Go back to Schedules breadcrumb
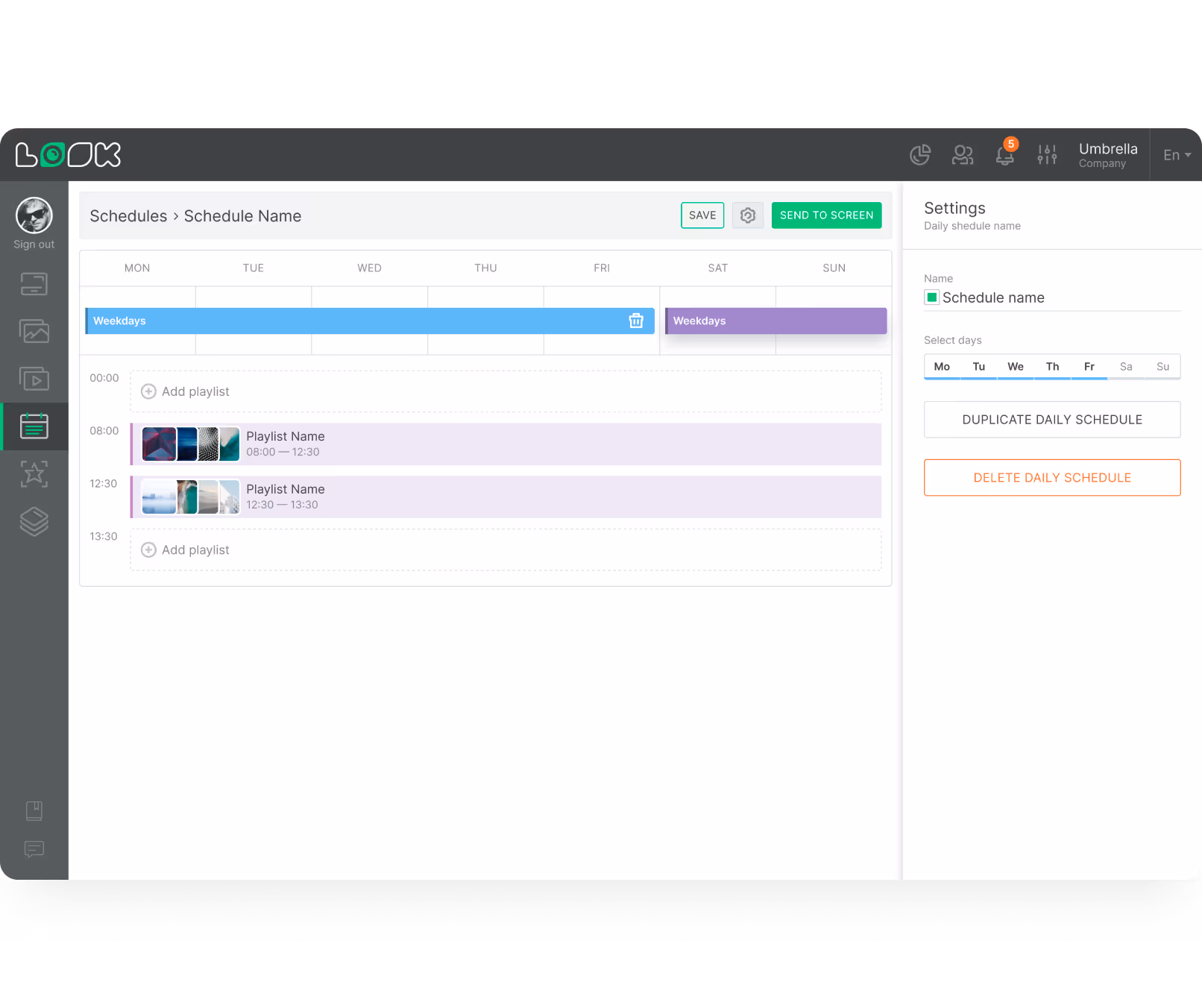This screenshot has height=1008, width=1202. coord(128,216)
